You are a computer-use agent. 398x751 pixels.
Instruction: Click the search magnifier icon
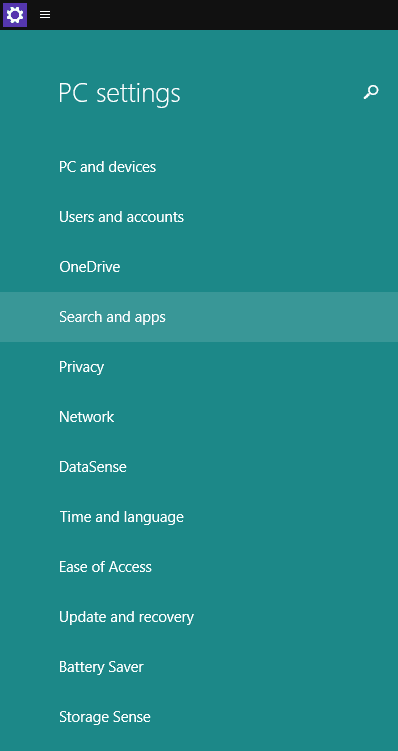coord(371,91)
